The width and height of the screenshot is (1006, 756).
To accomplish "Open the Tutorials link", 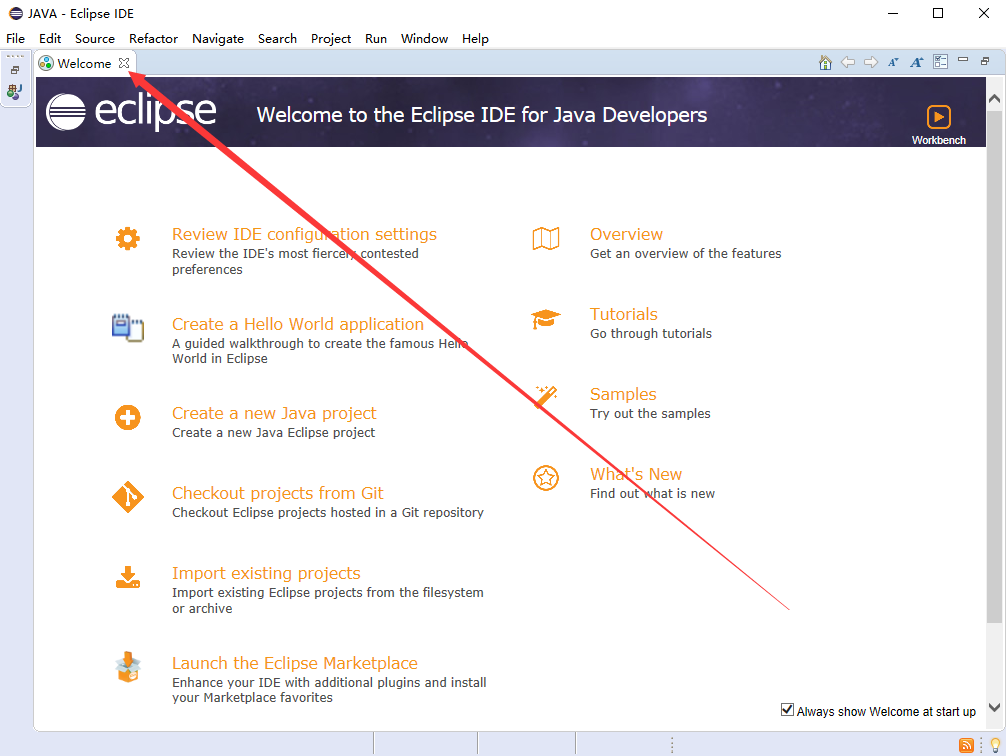I will click(624, 314).
